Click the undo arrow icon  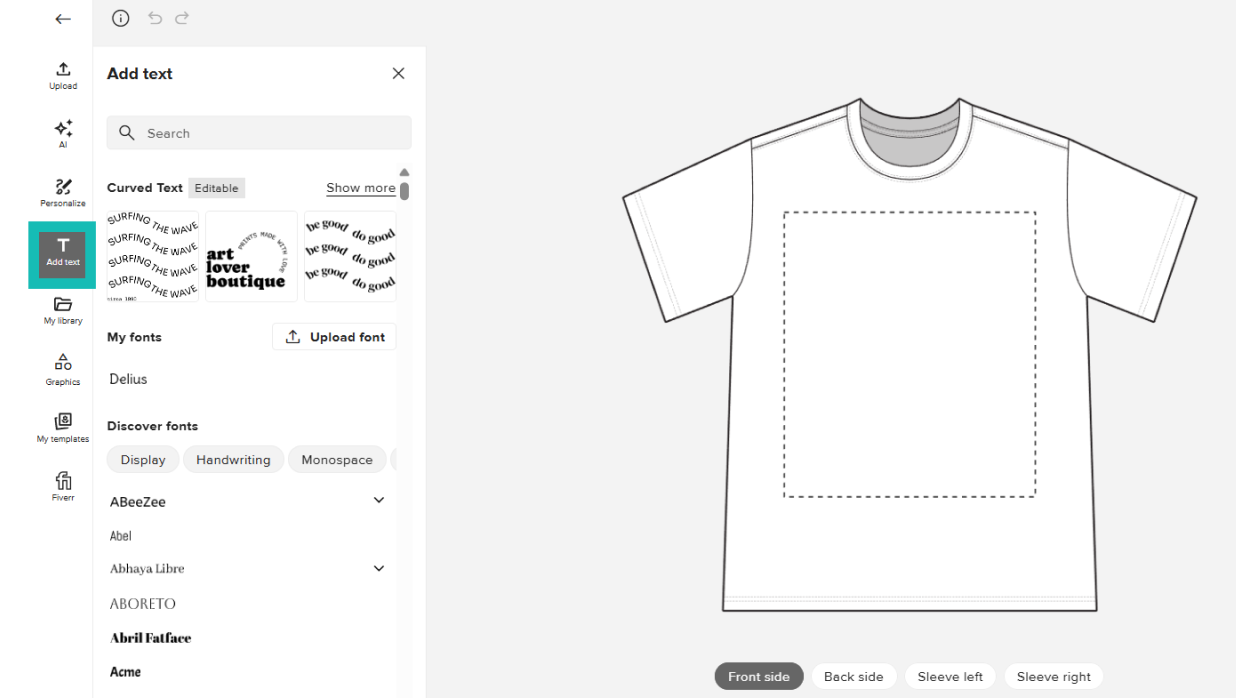click(155, 18)
